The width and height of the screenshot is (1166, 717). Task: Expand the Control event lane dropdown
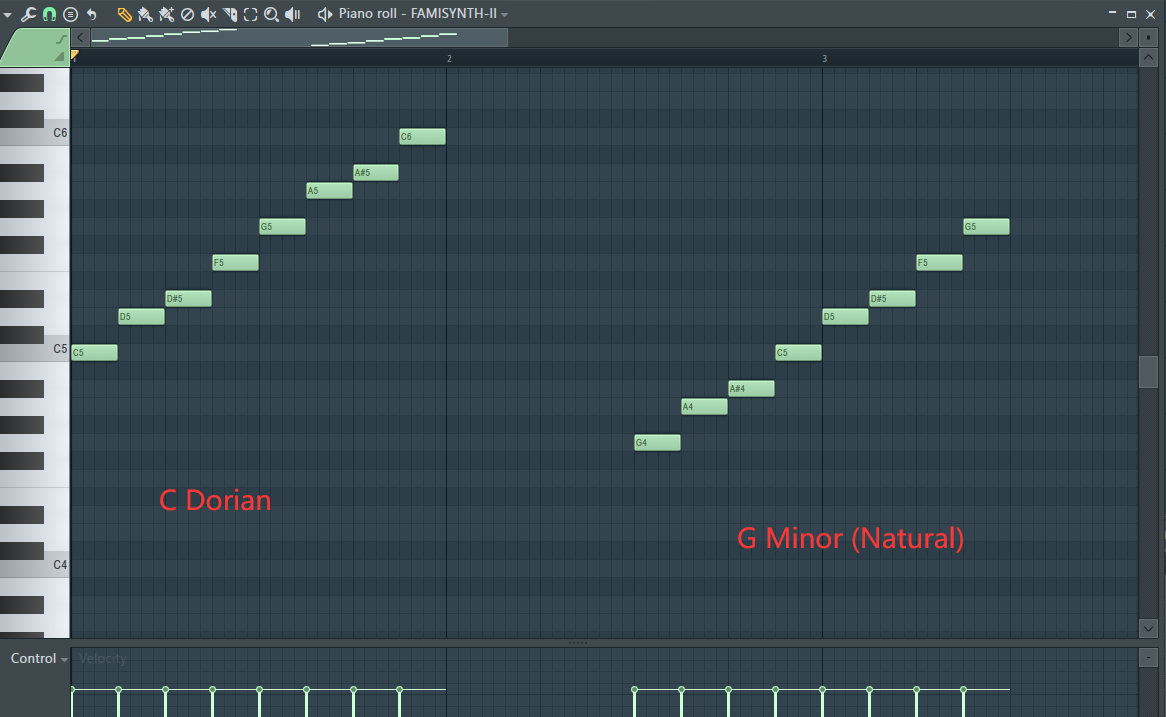tap(64, 660)
